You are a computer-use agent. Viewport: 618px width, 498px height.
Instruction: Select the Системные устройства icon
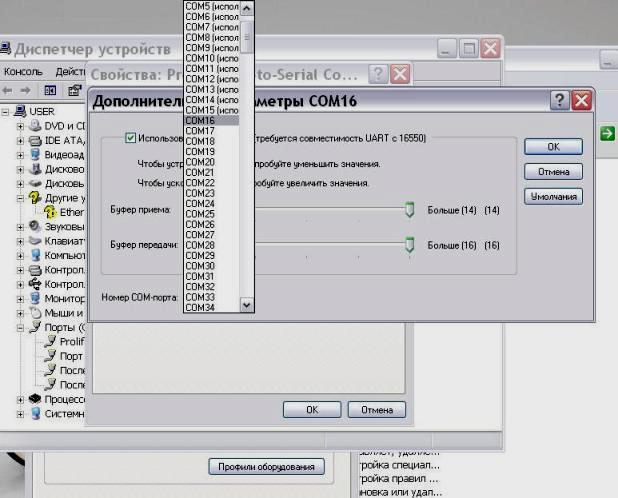[x=35, y=414]
